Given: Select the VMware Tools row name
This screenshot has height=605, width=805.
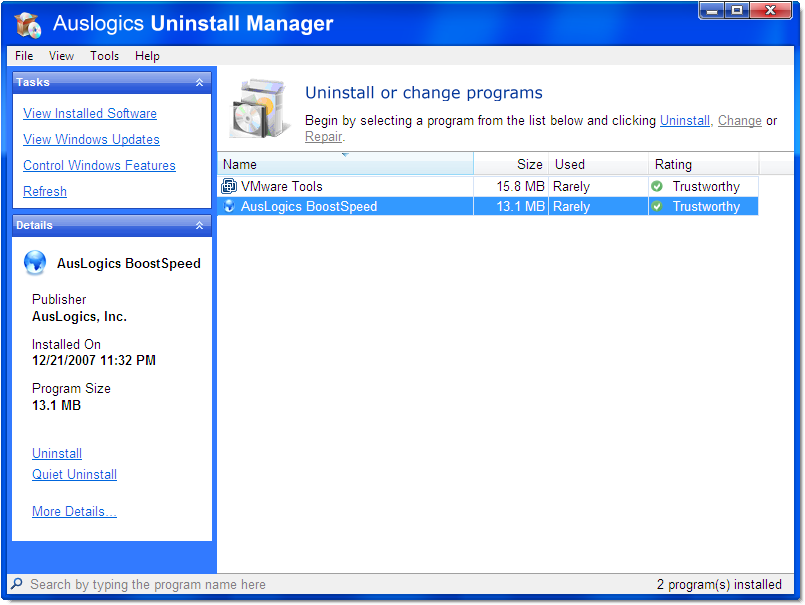Looking at the screenshot, I should (x=281, y=186).
